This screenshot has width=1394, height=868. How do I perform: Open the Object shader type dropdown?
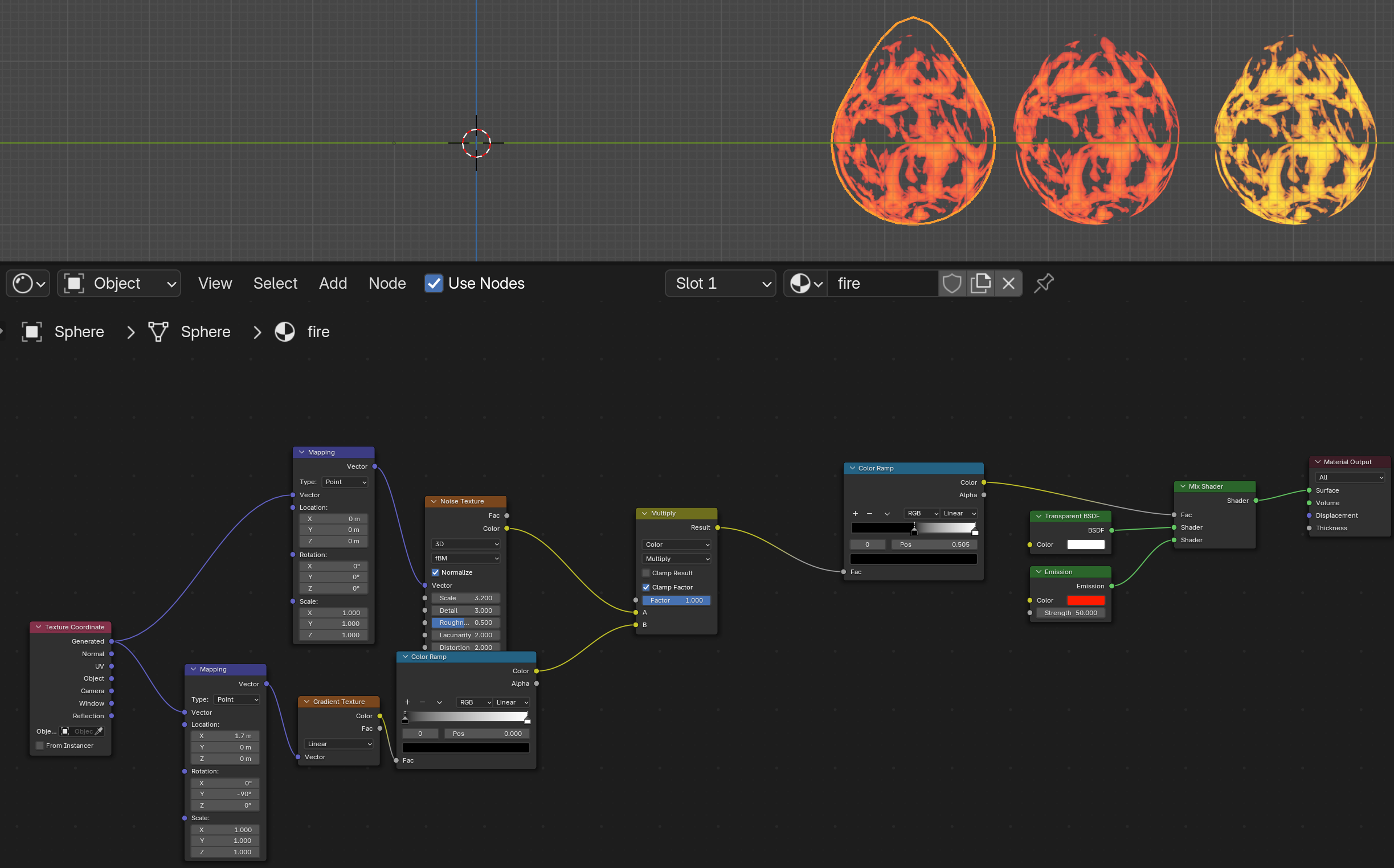point(120,283)
